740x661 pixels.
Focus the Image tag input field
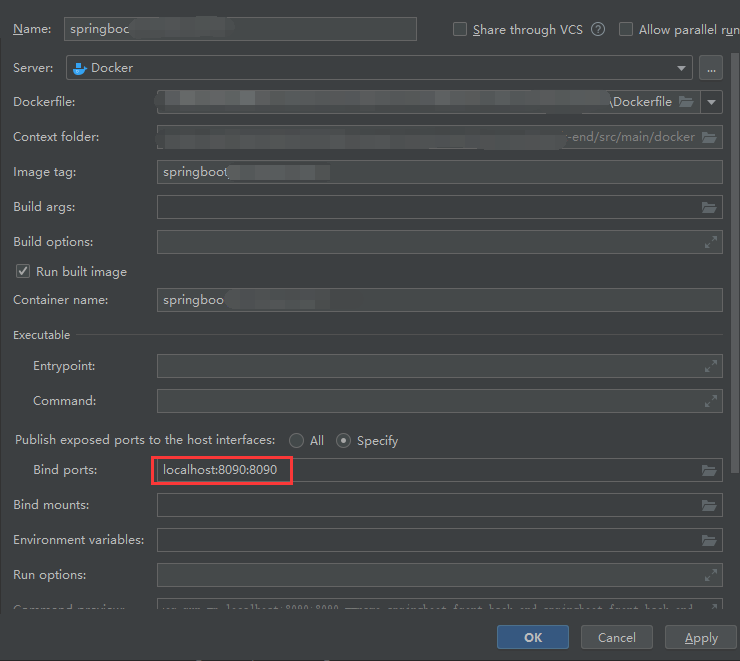pos(439,172)
